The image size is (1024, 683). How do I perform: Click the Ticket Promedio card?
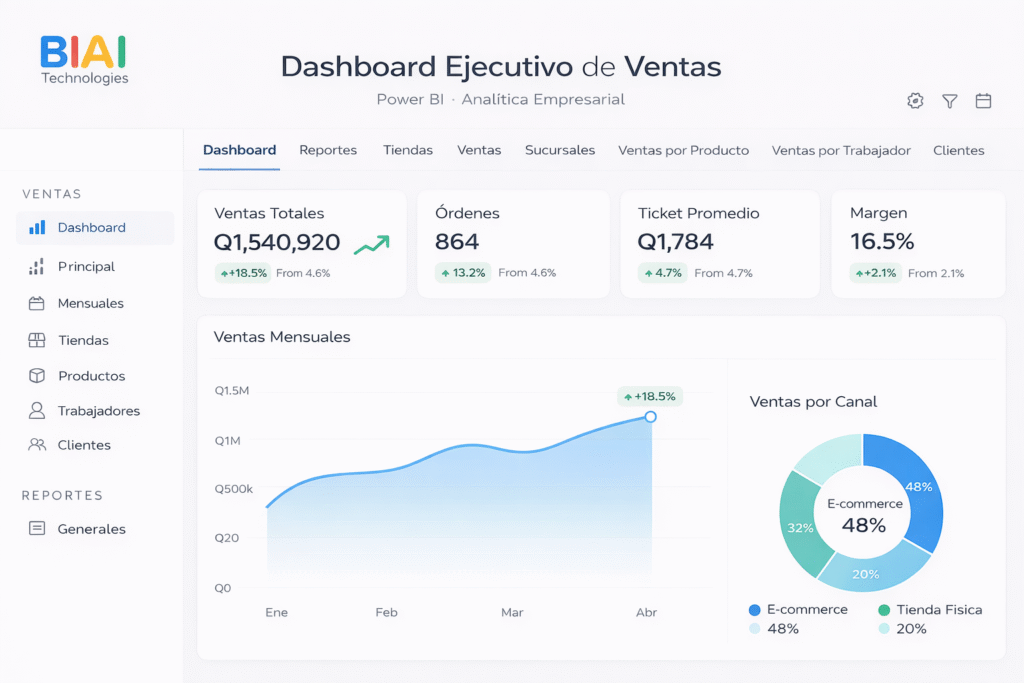click(719, 244)
